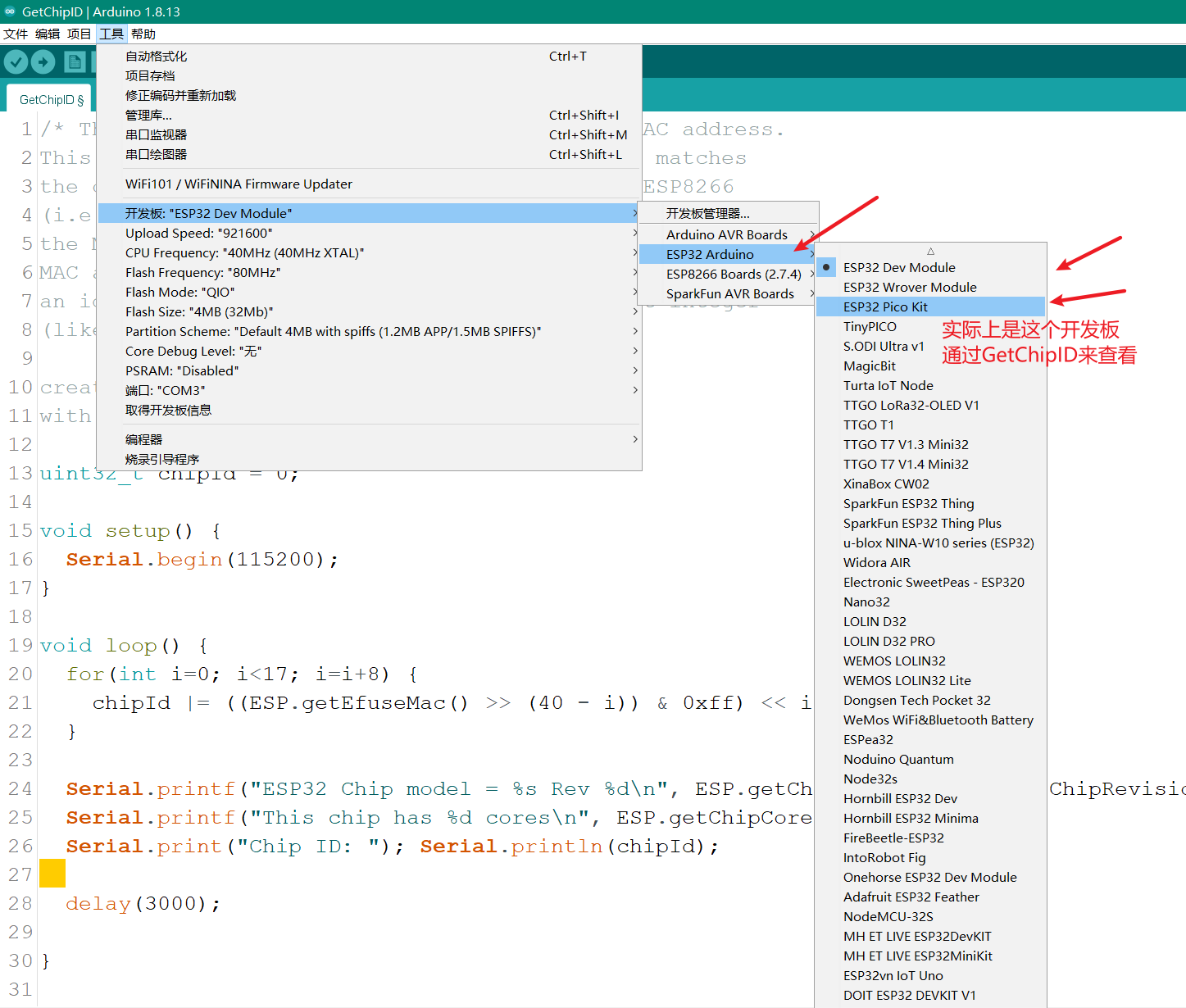
Task: Select FireBeetle-ESP32 board
Action: [x=930, y=838]
